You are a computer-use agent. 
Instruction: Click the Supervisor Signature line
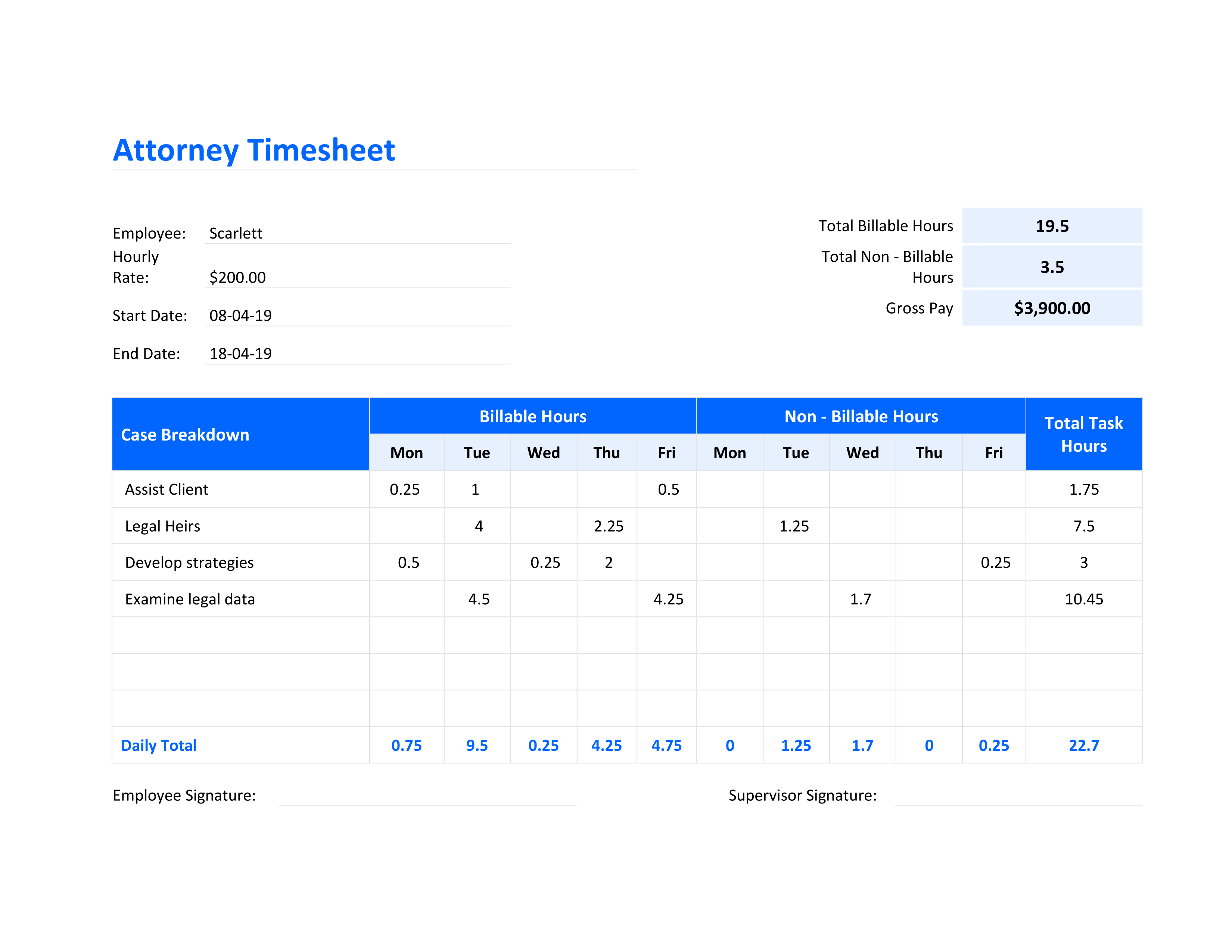[1018, 796]
